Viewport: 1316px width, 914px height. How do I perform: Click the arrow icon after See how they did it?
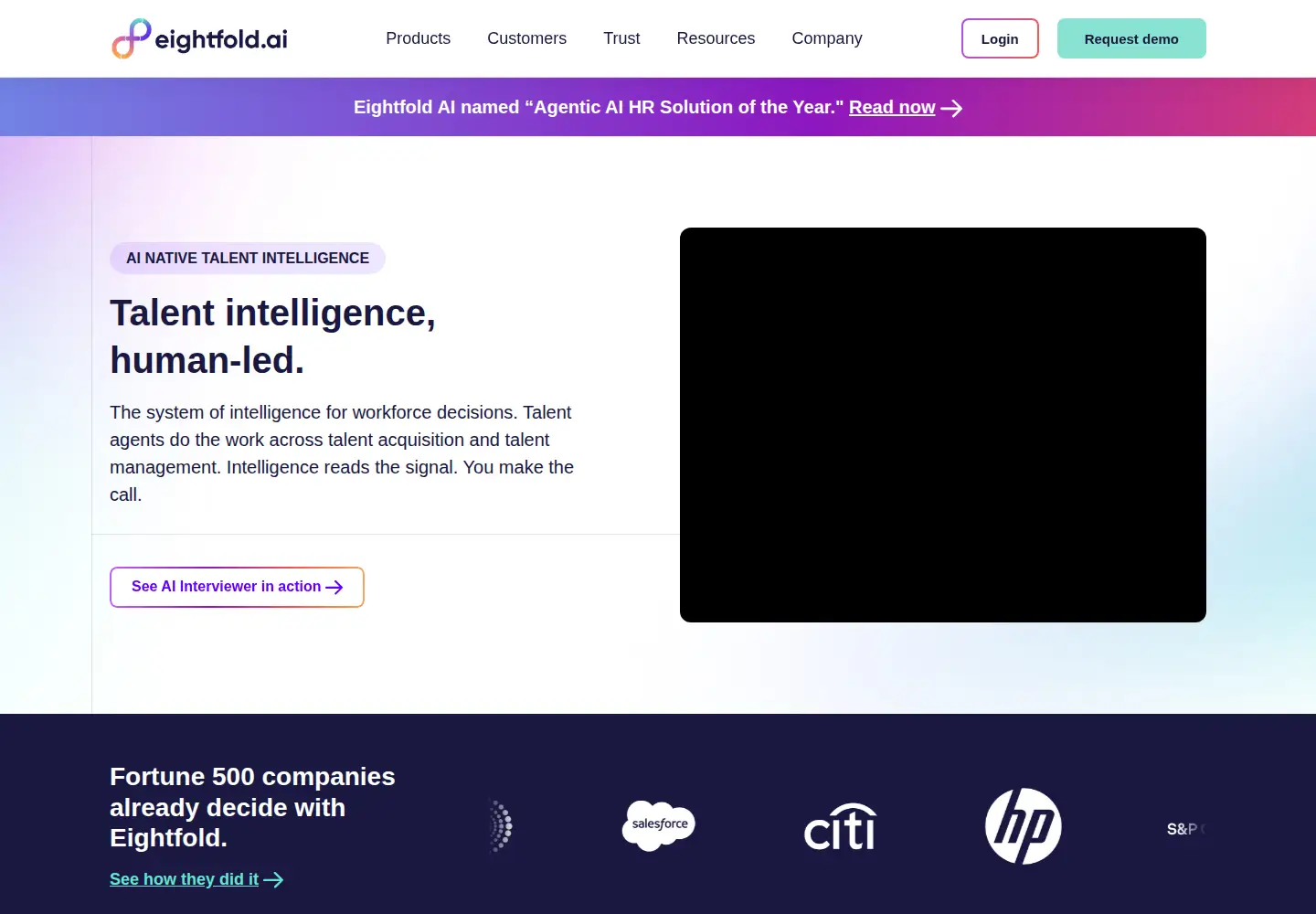tap(273, 879)
